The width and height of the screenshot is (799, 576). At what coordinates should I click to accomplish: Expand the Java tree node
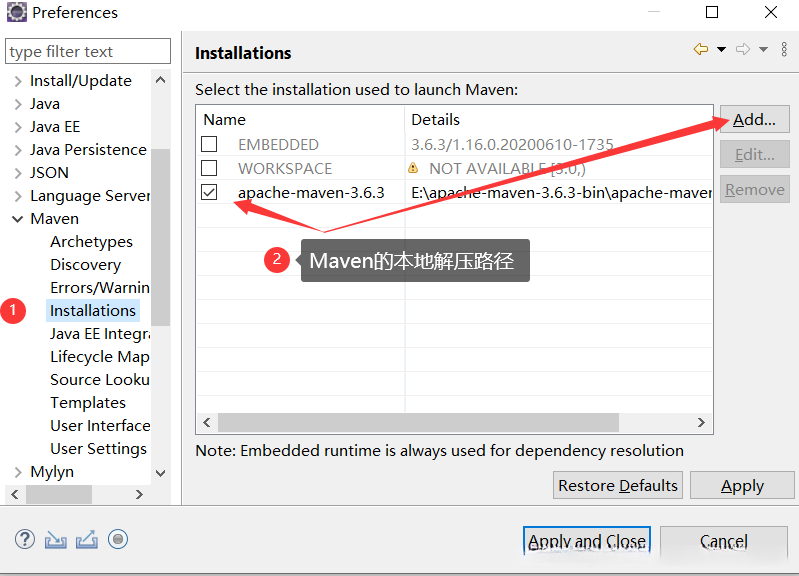pyautogui.click(x=18, y=104)
